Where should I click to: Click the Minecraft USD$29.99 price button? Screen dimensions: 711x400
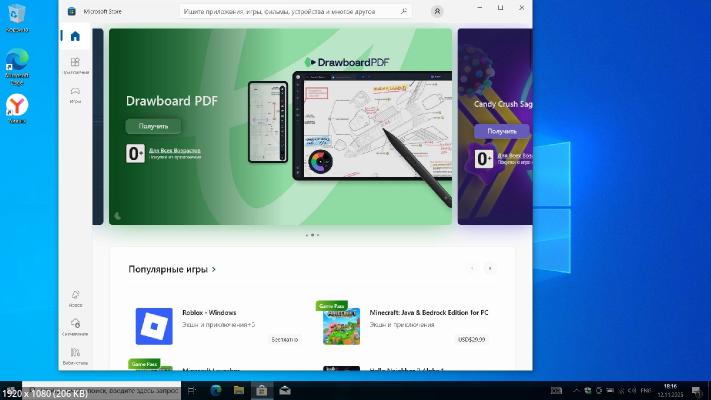pyautogui.click(x=472, y=339)
